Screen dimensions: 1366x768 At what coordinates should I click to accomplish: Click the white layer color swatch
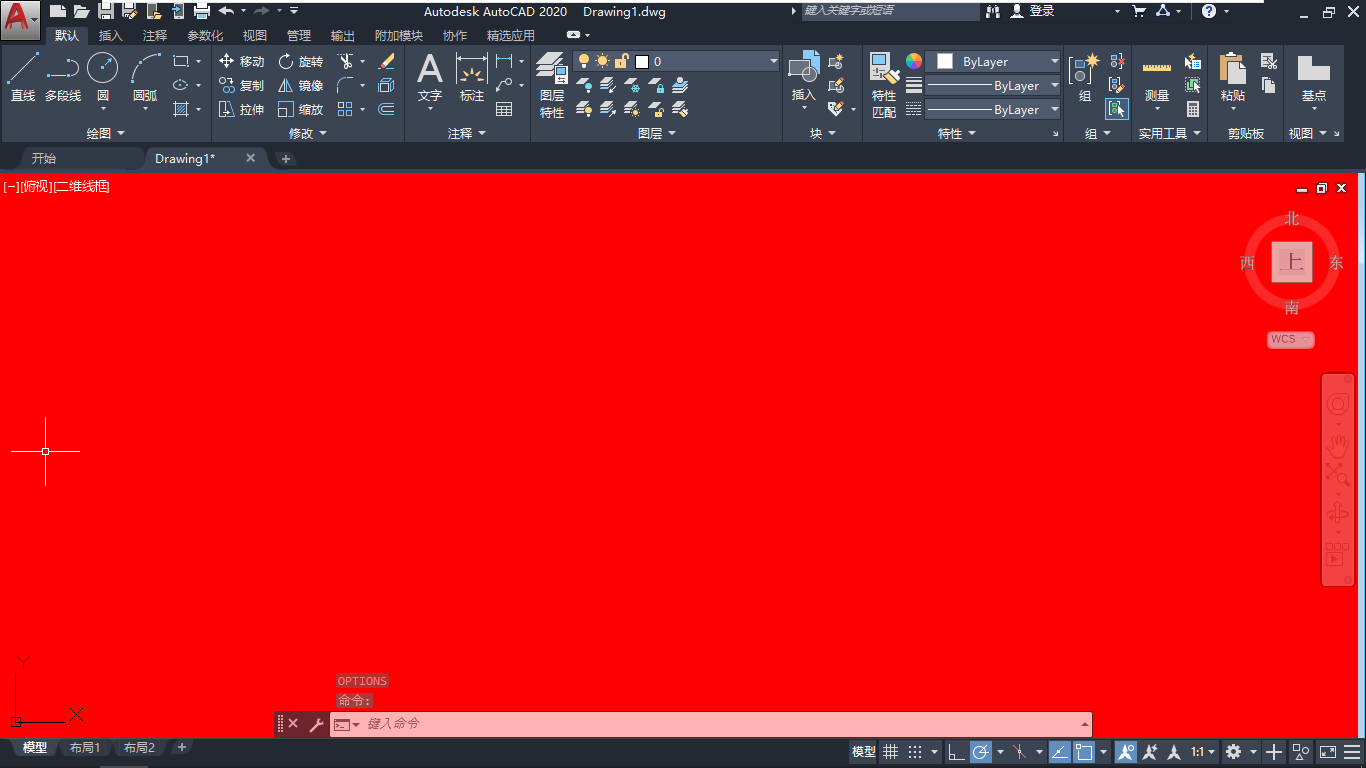point(642,62)
